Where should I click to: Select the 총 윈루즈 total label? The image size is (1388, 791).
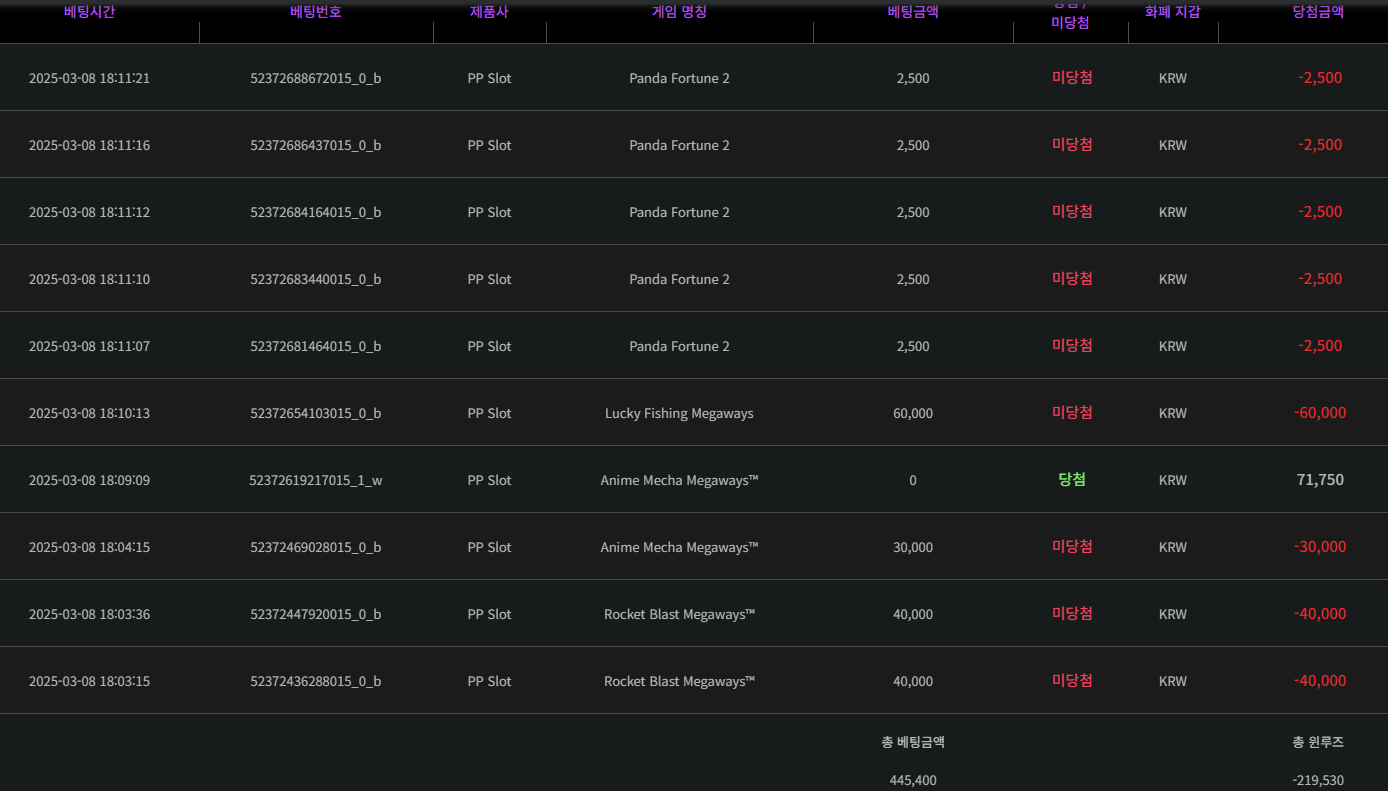click(1318, 742)
